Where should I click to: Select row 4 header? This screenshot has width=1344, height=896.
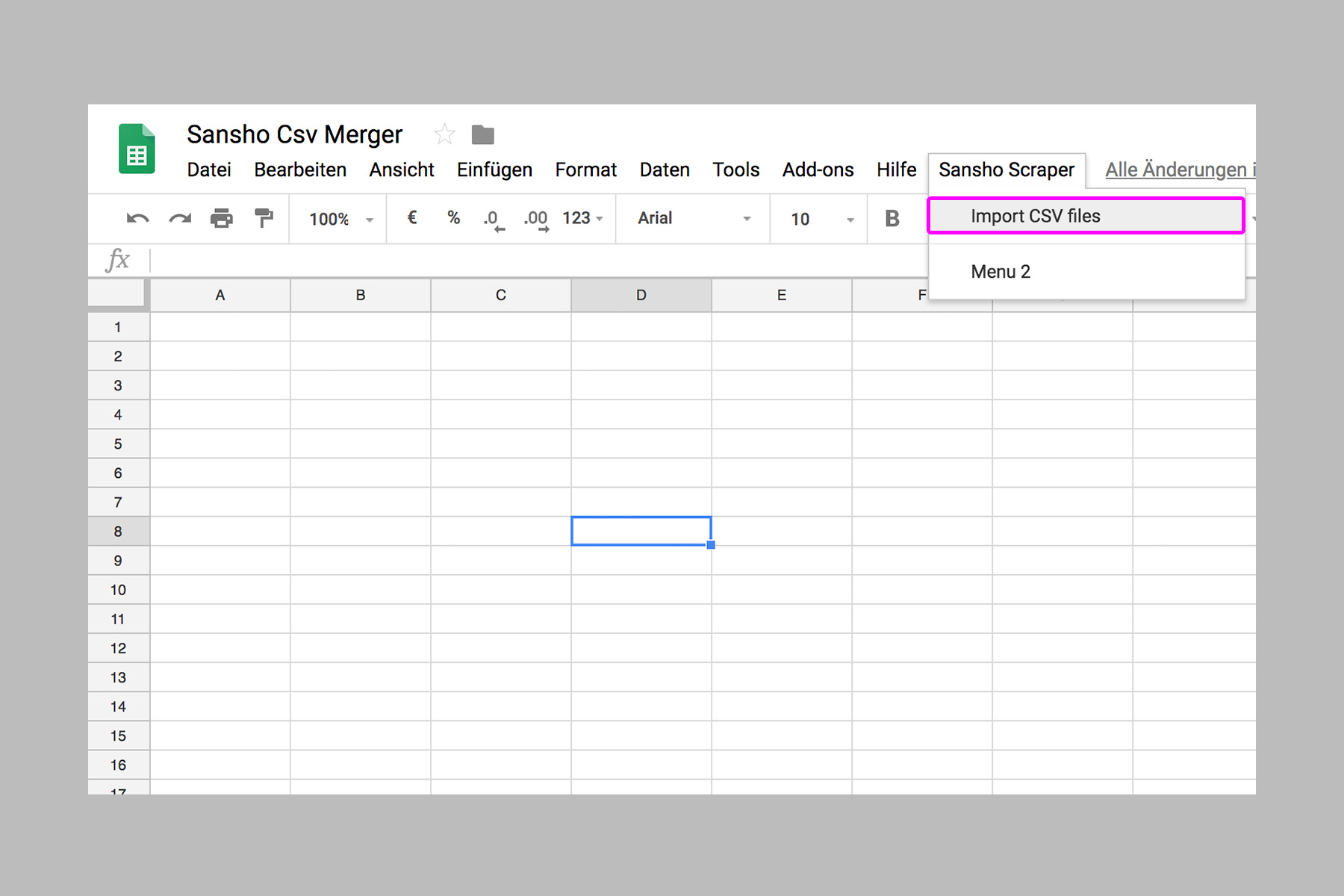(118, 414)
